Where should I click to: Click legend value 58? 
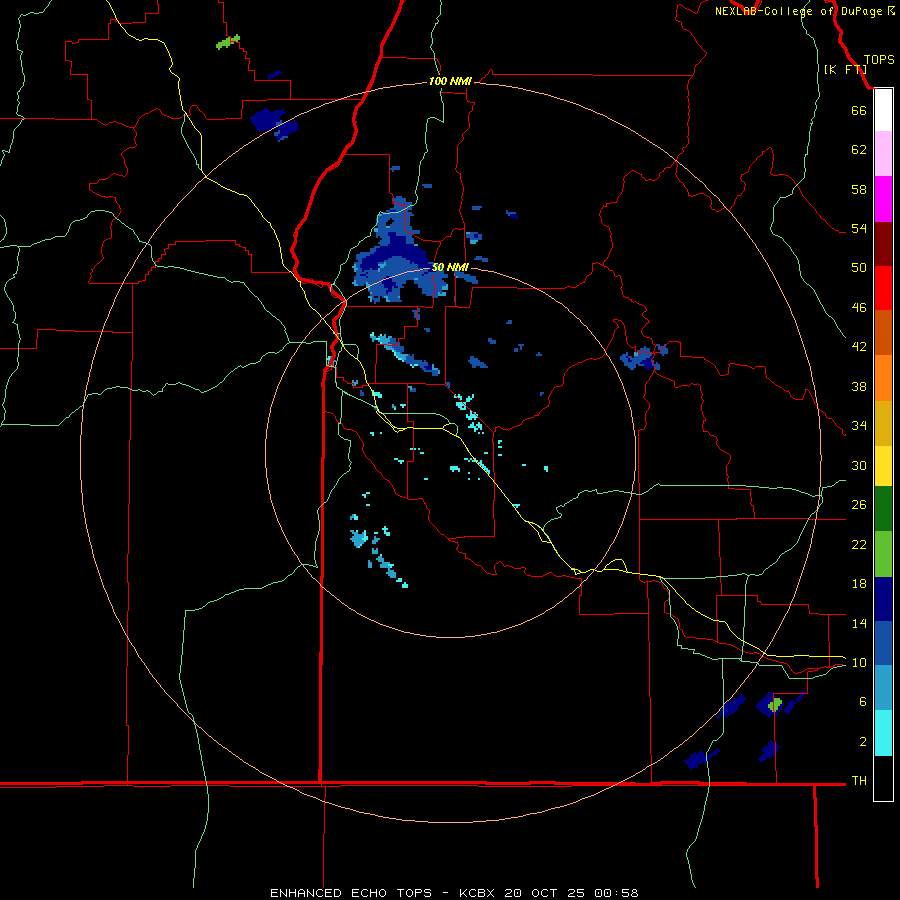tap(859, 189)
